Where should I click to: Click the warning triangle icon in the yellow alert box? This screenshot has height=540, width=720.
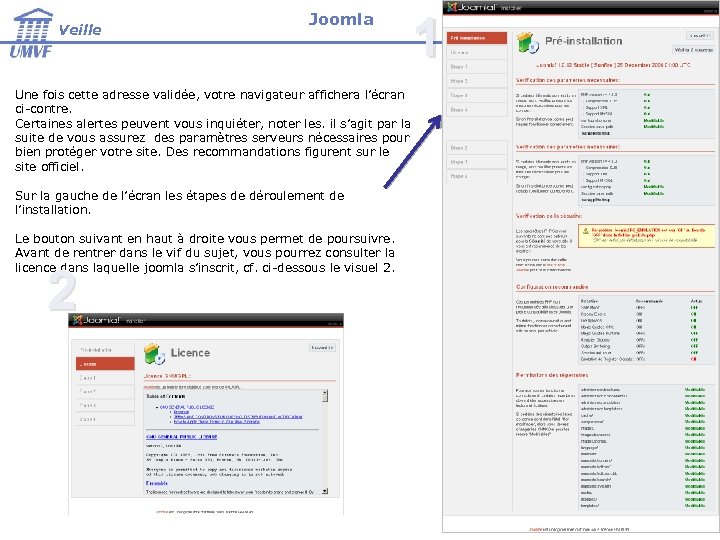pyautogui.click(x=585, y=231)
